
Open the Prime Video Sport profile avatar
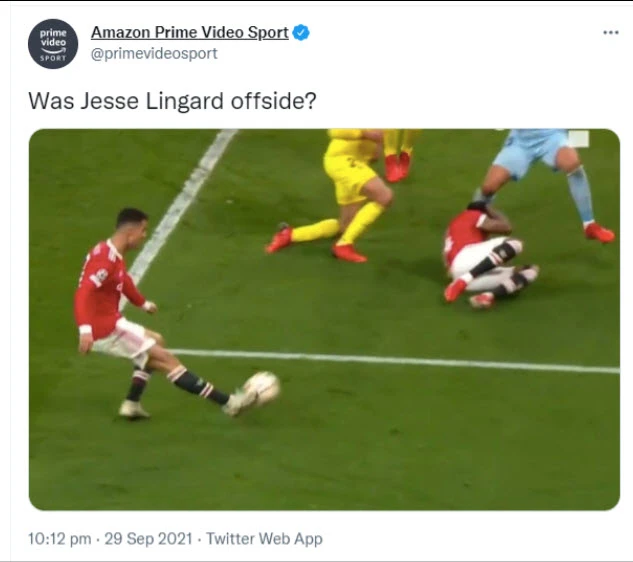53,44
